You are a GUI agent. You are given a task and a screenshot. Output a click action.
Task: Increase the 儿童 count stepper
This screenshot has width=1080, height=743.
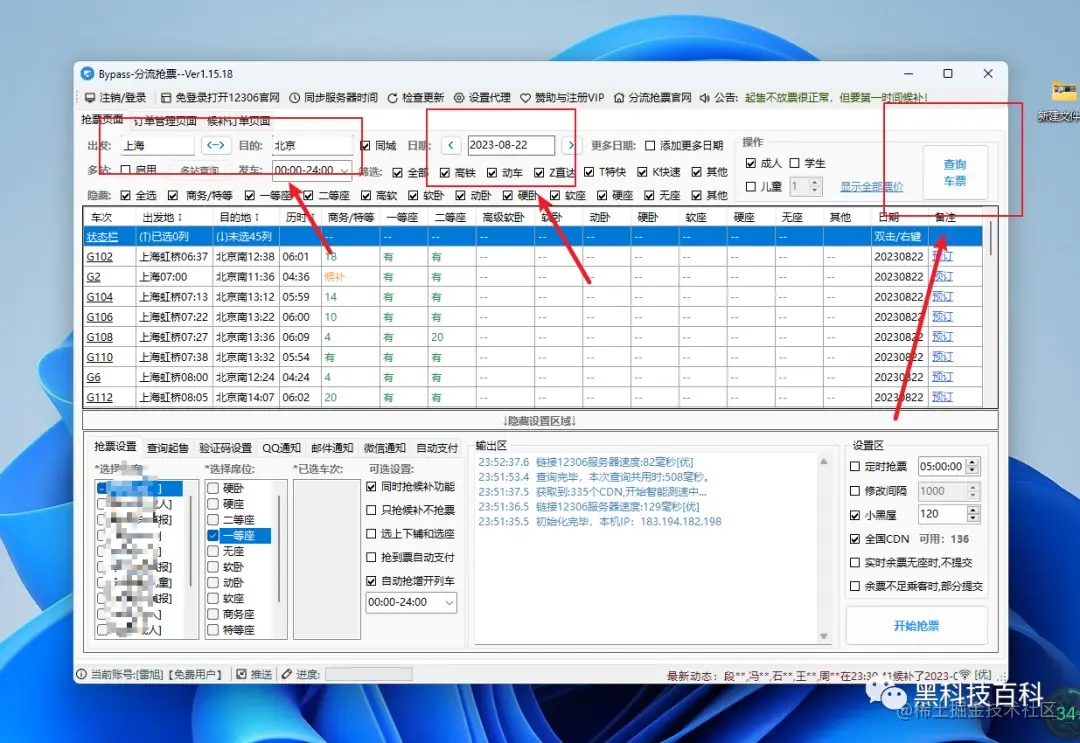click(x=816, y=182)
